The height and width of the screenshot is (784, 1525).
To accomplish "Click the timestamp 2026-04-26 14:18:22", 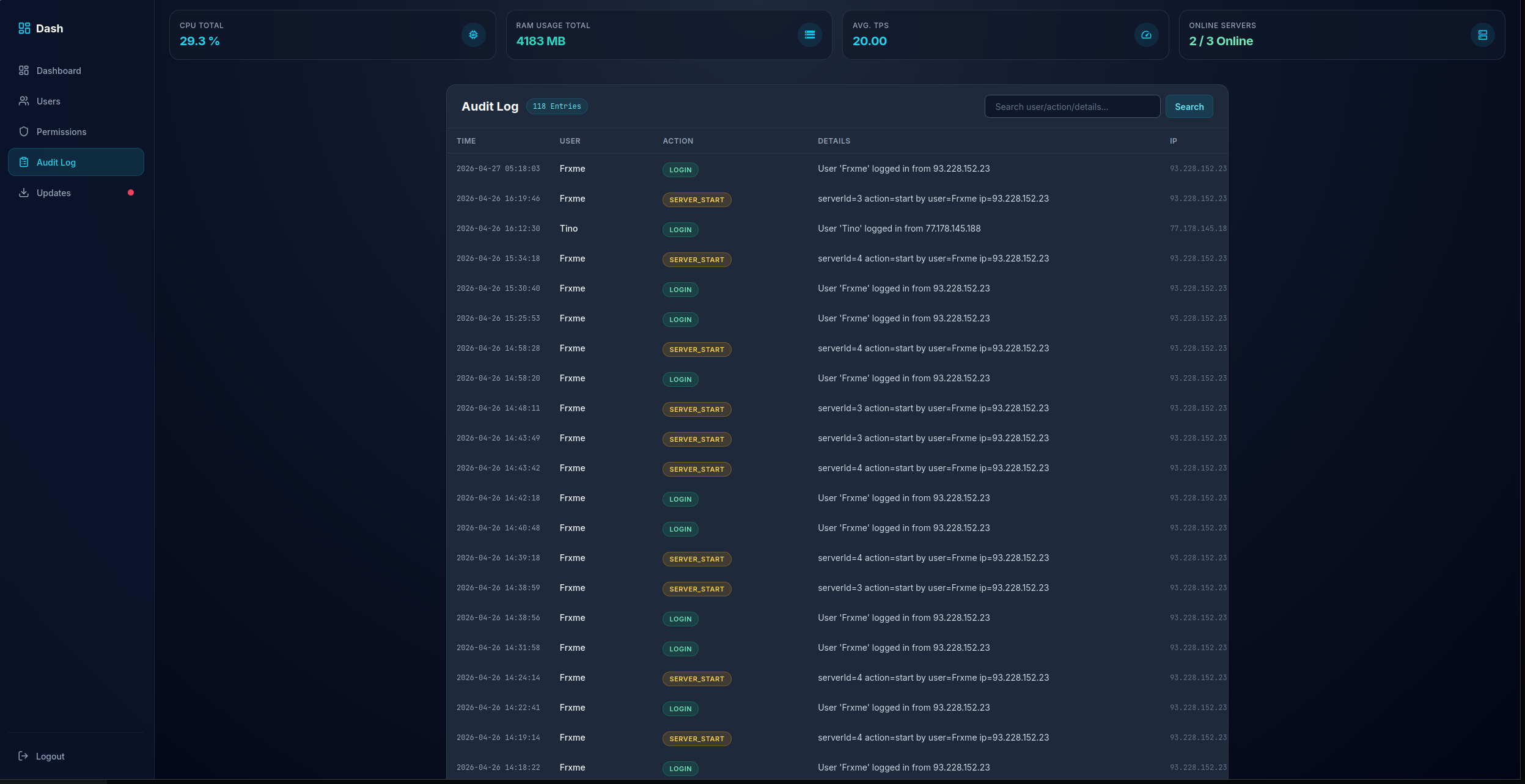I will [x=498, y=768].
